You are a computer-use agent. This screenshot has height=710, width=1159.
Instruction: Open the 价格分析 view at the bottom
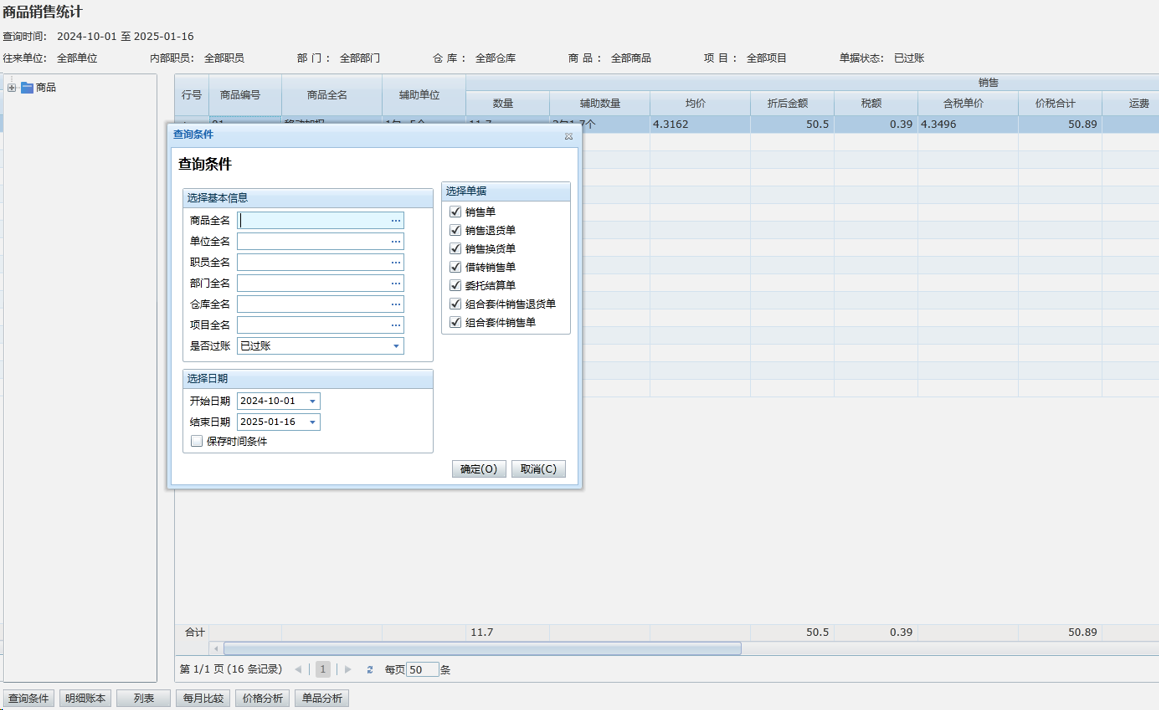click(262, 698)
